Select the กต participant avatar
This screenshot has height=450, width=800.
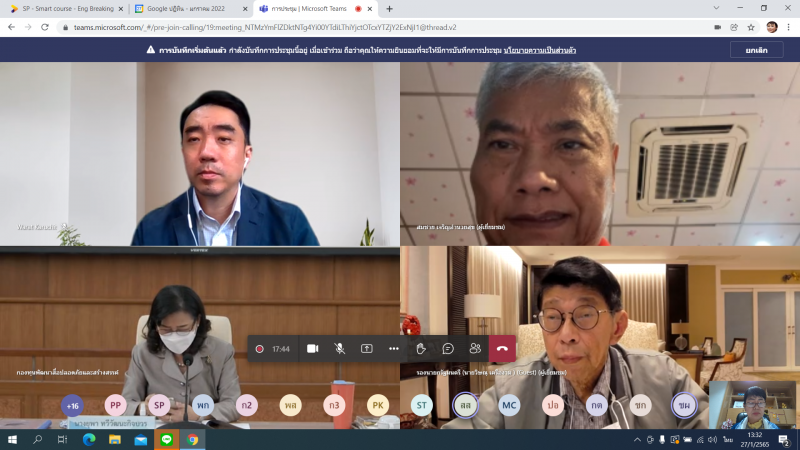click(596, 405)
